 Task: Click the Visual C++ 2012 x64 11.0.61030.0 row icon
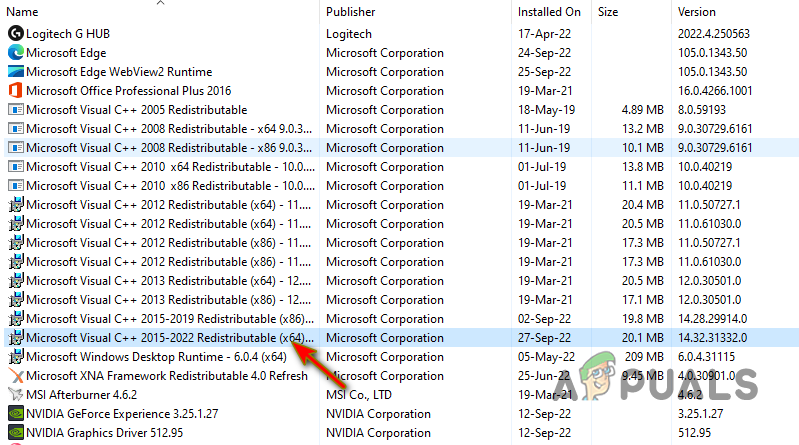(16, 224)
